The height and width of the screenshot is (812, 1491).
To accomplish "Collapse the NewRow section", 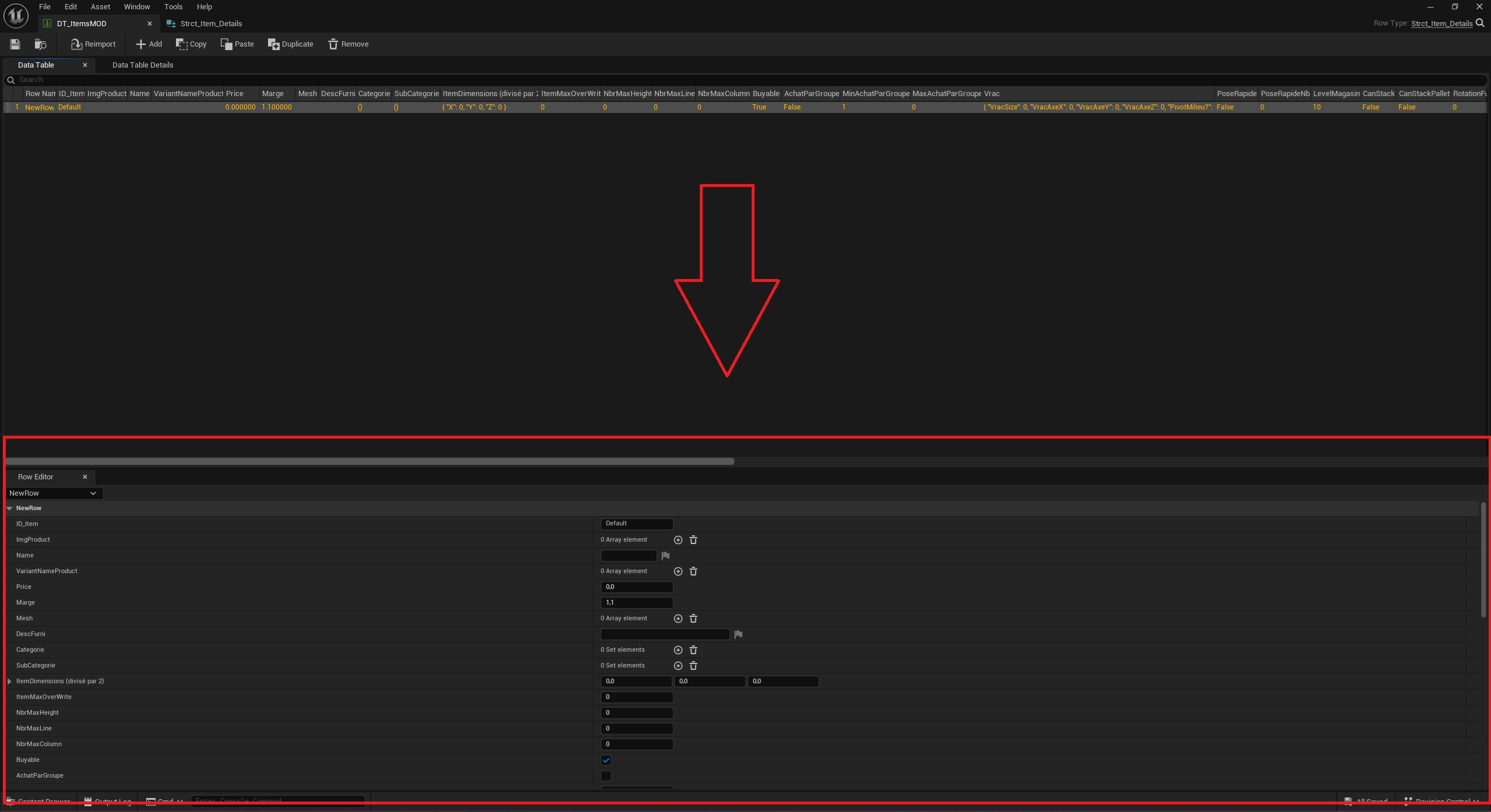I will (10, 509).
